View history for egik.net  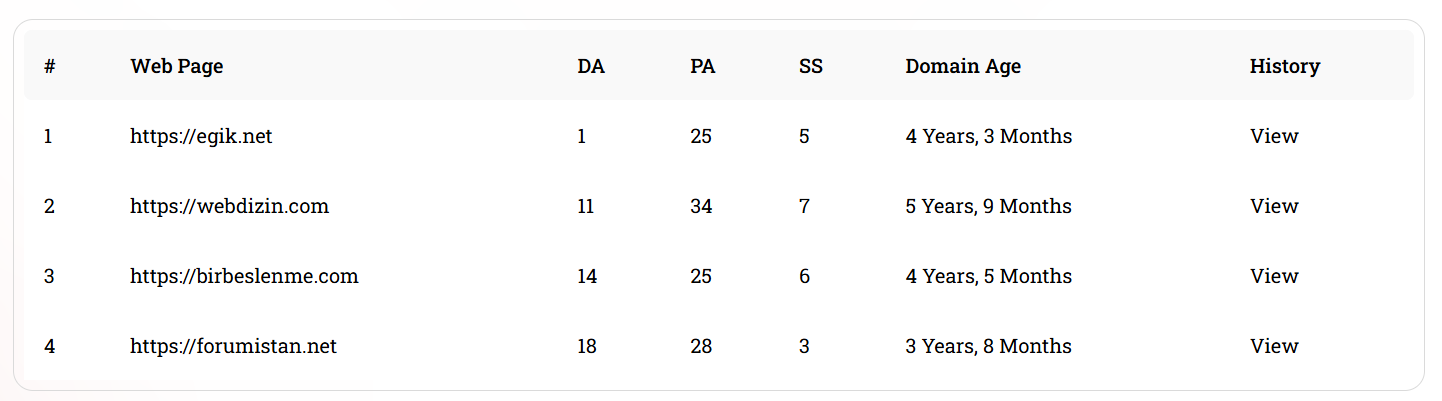[x=1274, y=136]
